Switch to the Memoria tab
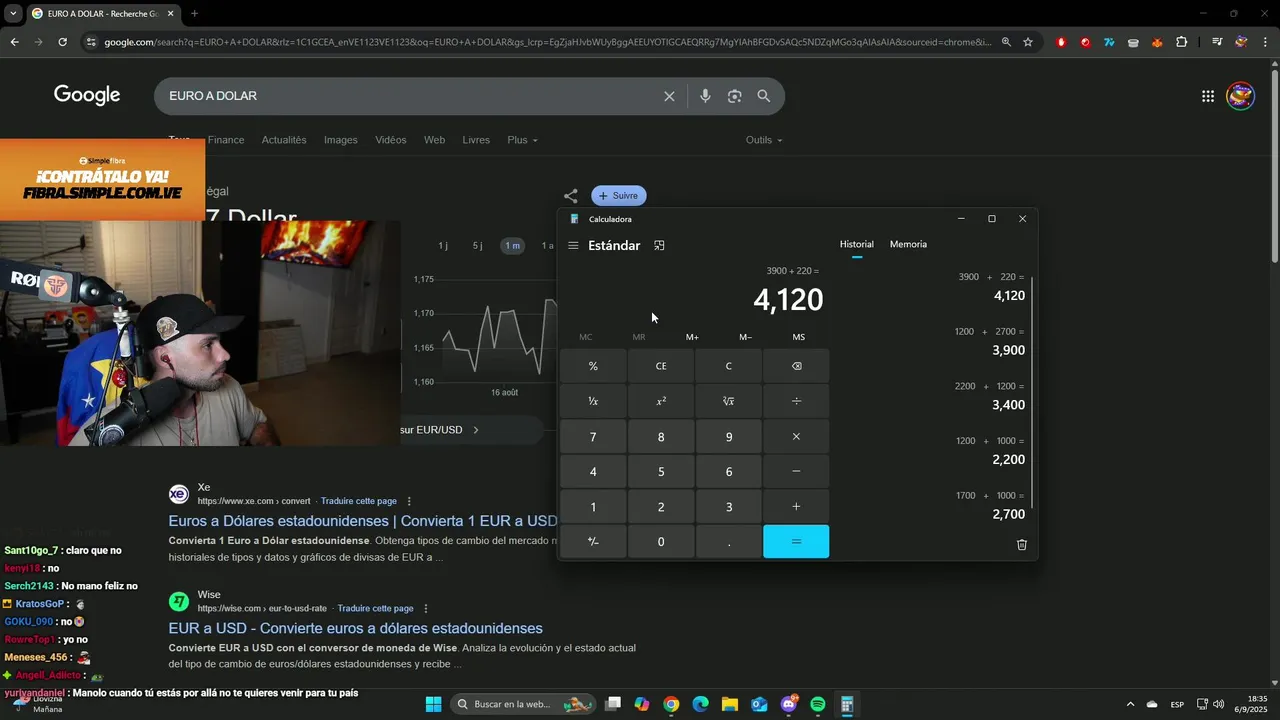This screenshot has width=1280, height=720. pos(908,244)
